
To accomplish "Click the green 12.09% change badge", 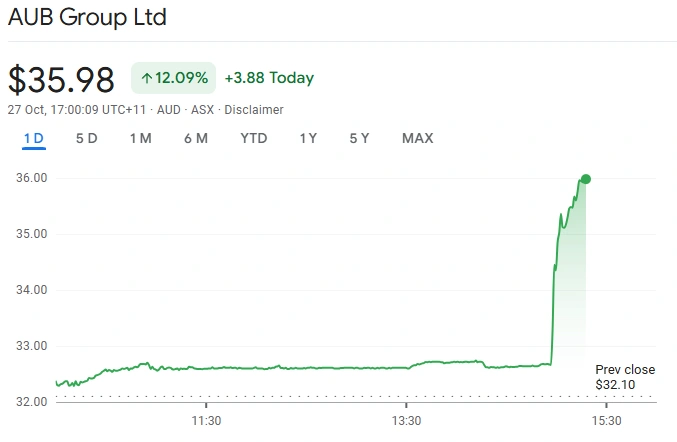I will click(174, 78).
